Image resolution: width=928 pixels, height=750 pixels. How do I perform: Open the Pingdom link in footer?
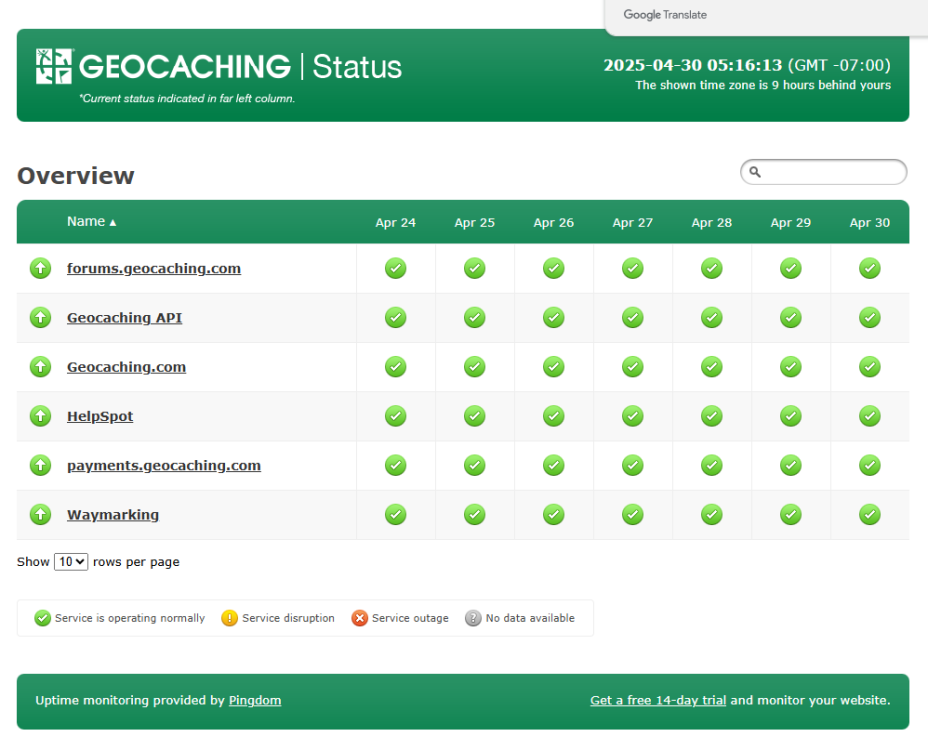pyautogui.click(x=254, y=700)
